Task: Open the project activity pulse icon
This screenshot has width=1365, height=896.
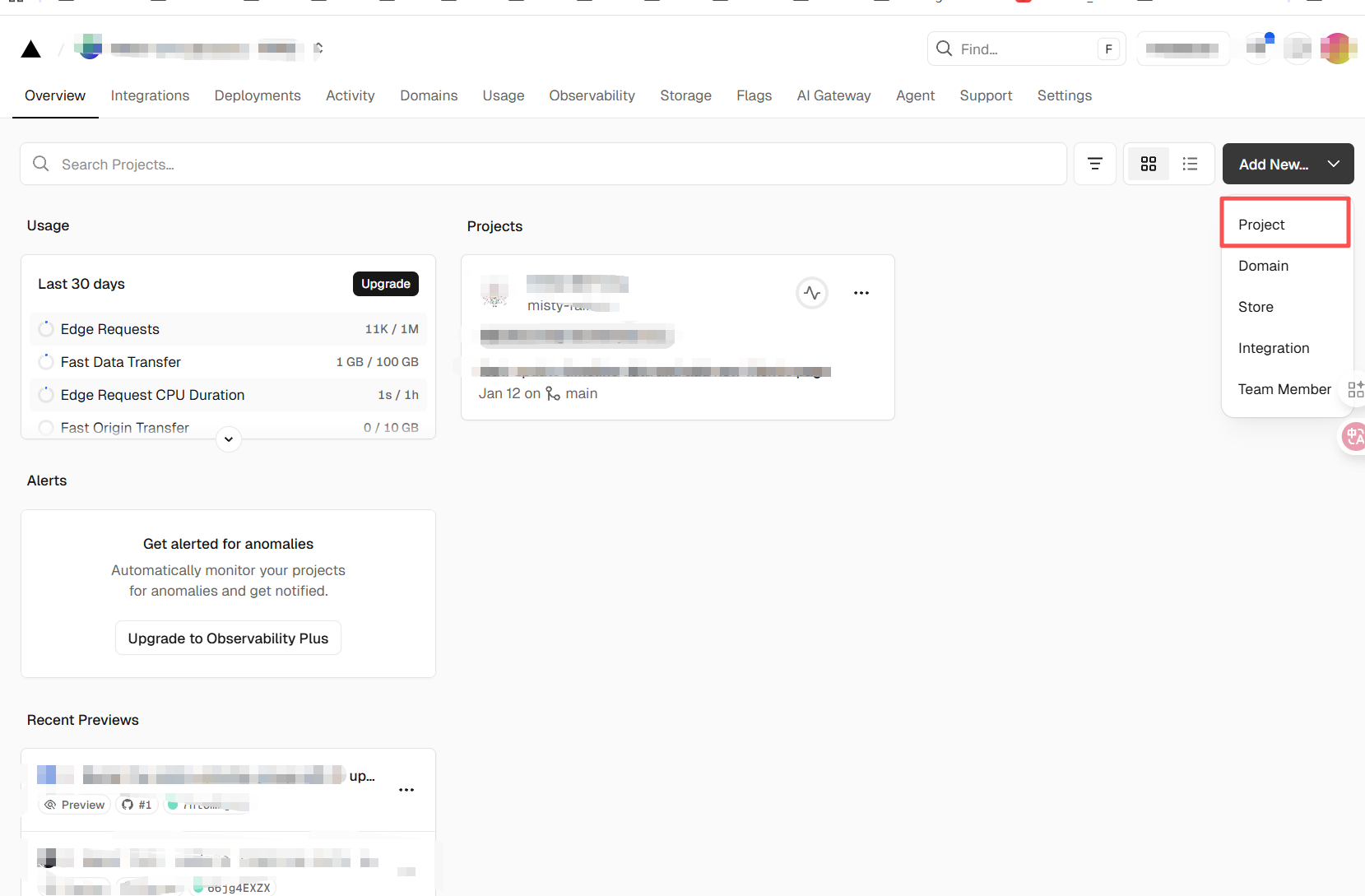Action: click(x=811, y=293)
